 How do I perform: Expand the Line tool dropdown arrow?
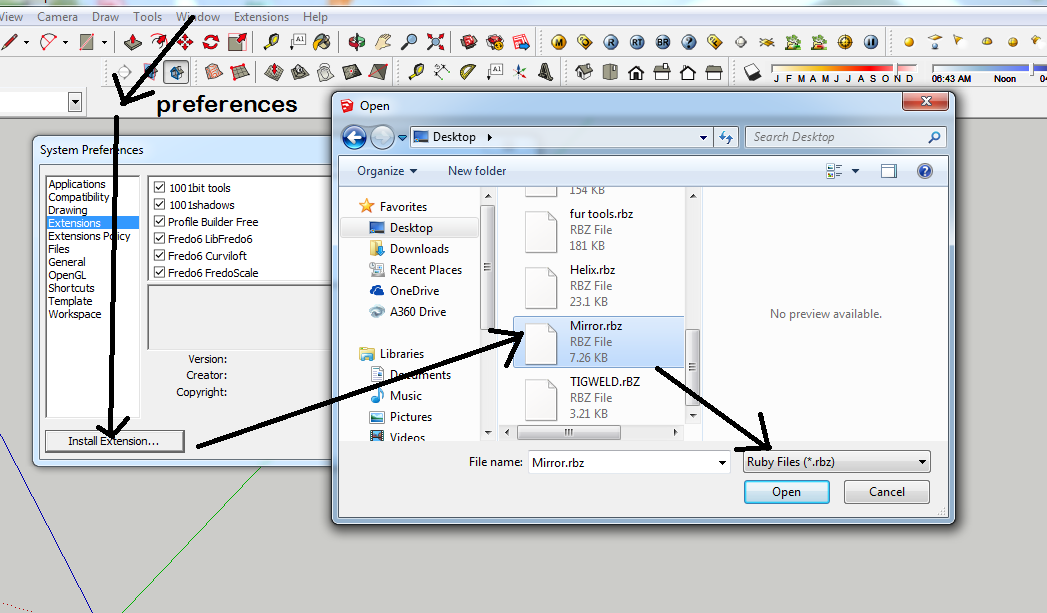pyautogui.click(x=26, y=43)
